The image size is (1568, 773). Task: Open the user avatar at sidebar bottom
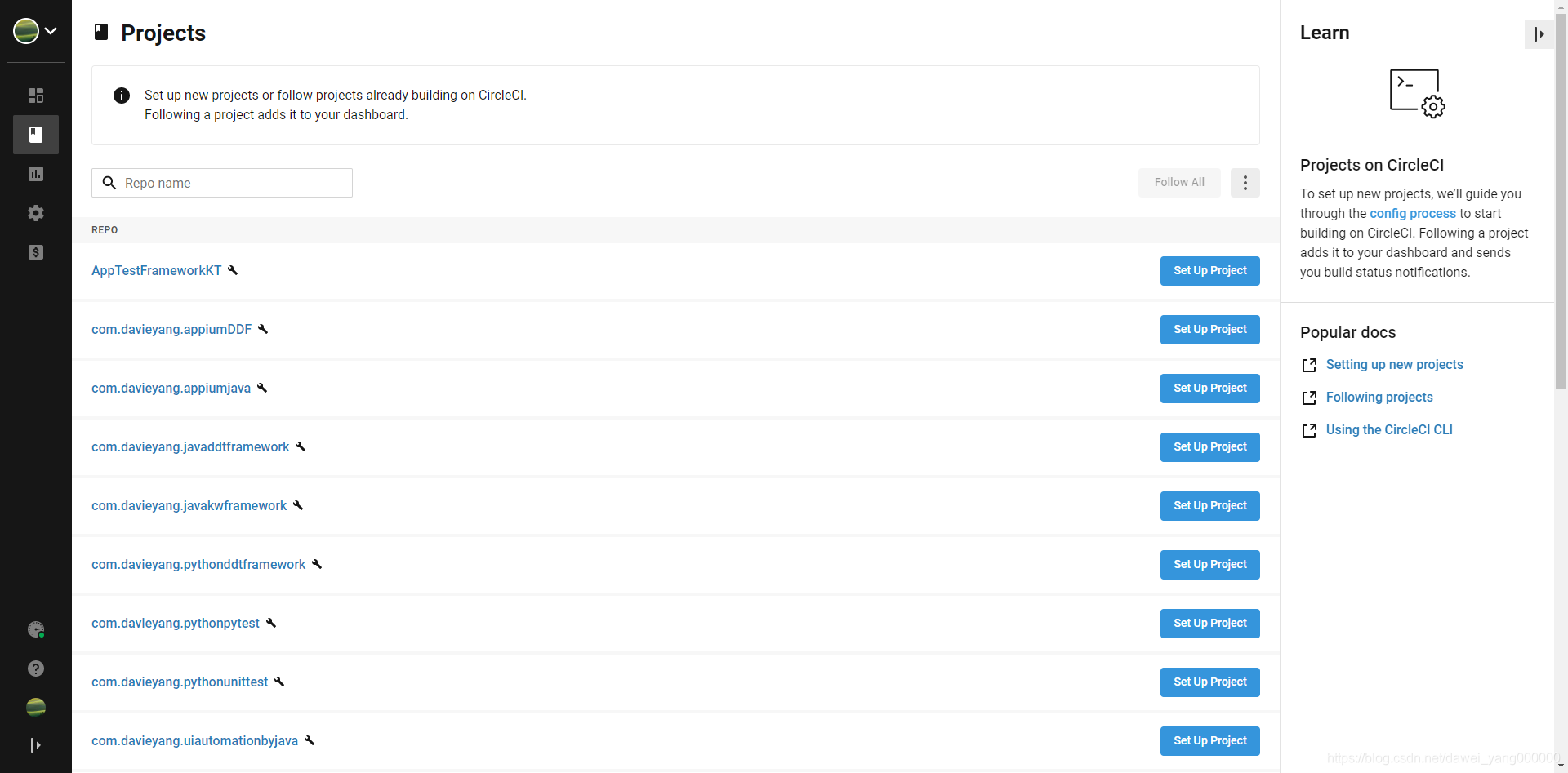tap(36, 708)
